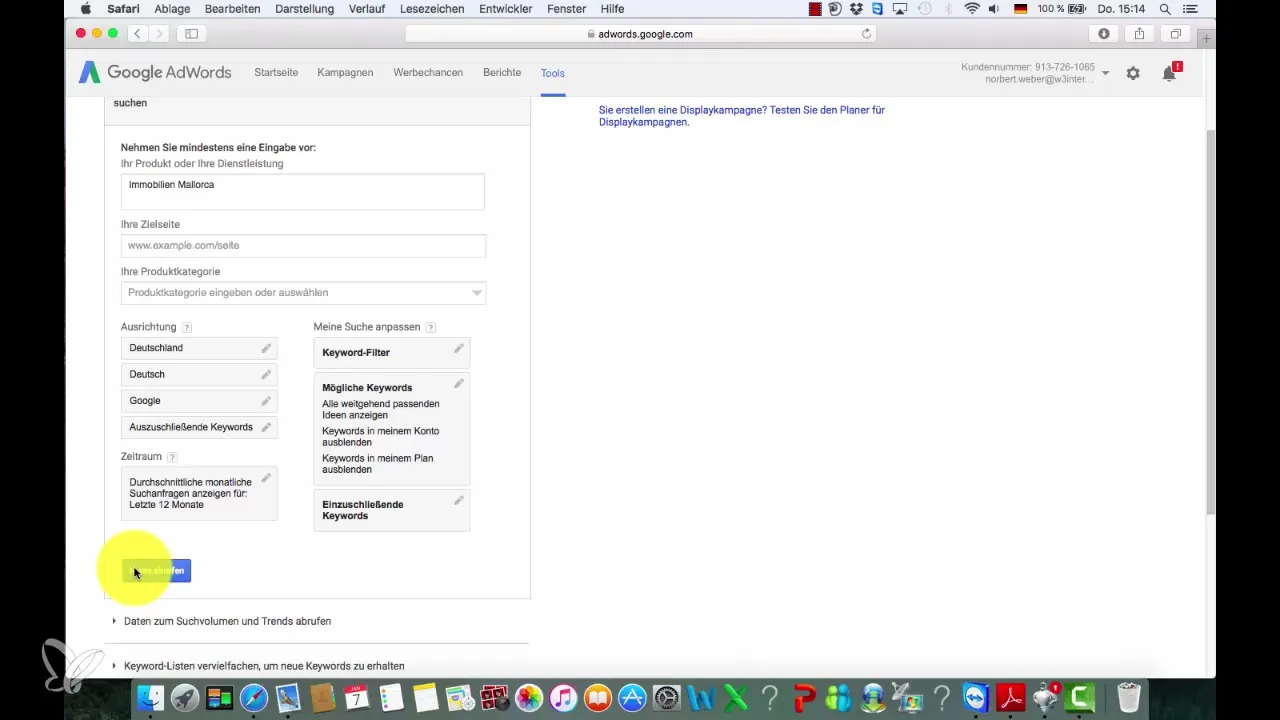The width and height of the screenshot is (1280, 720).
Task: Open a new Safari tab plus button
Action: pos(1206,39)
